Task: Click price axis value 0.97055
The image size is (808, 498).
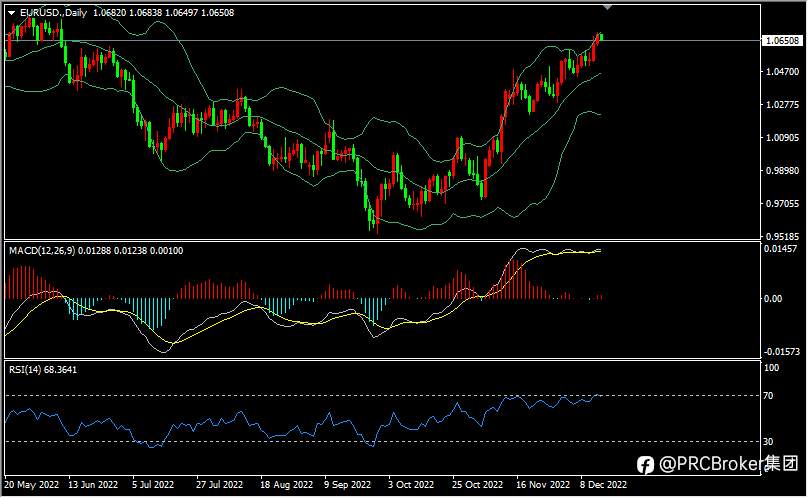Action: [x=782, y=204]
